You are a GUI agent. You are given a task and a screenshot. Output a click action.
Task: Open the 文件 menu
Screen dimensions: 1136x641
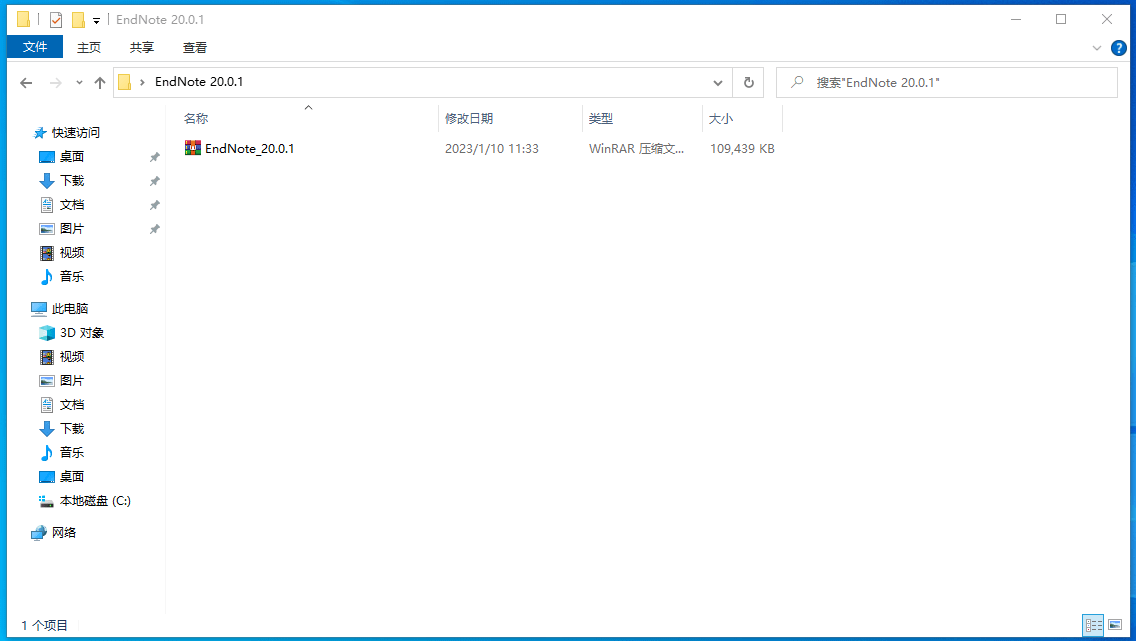[x=35, y=47]
